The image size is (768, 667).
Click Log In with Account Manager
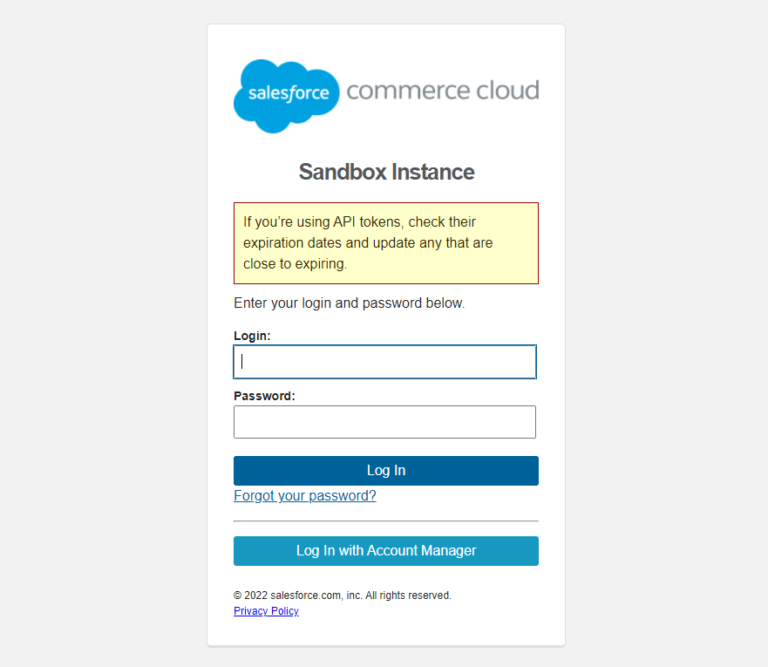click(x=386, y=551)
